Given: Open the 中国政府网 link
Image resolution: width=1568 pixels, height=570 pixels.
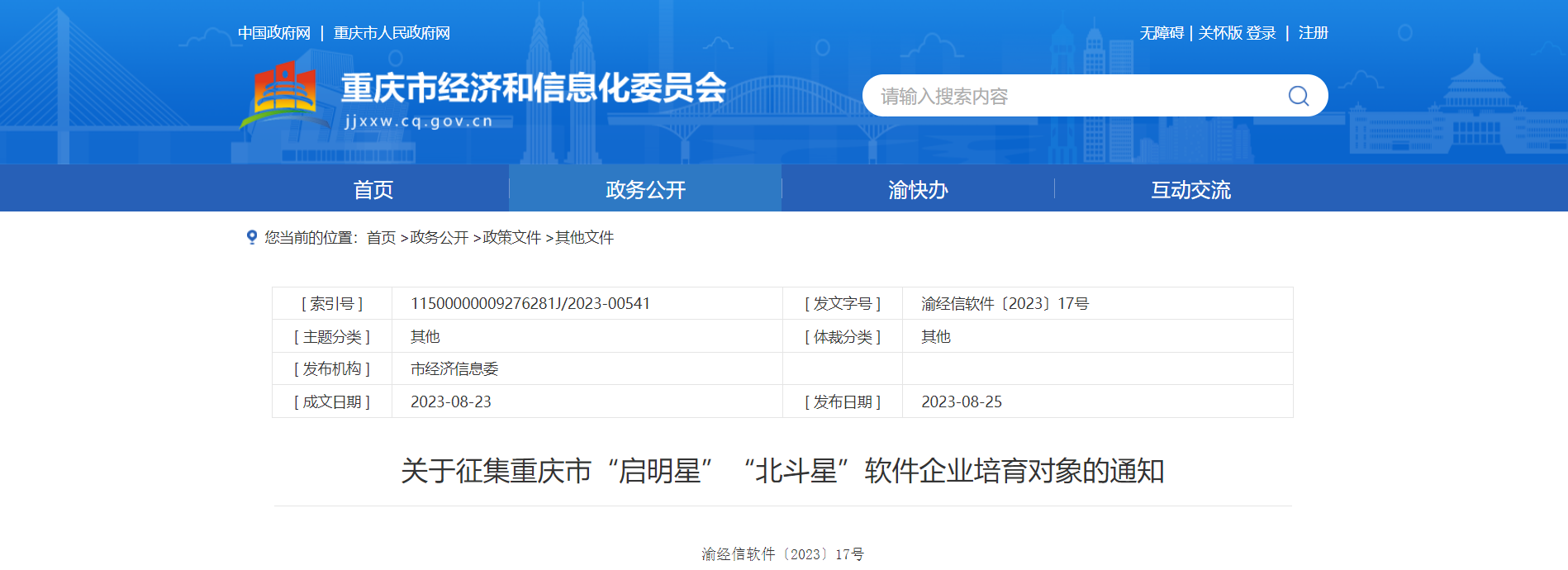Looking at the screenshot, I should click(x=274, y=33).
